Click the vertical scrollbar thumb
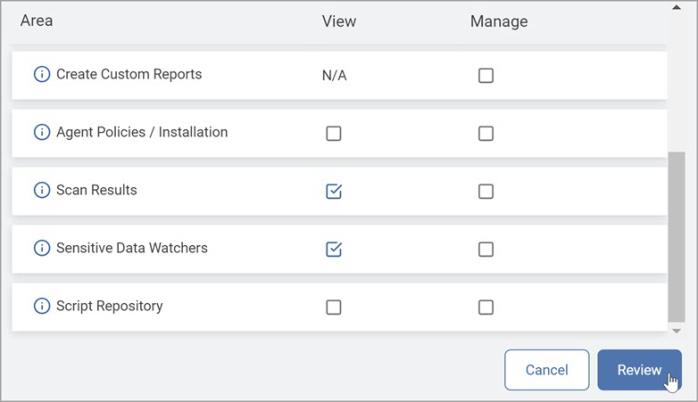The image size is (698, 402). tap(677, 236)
